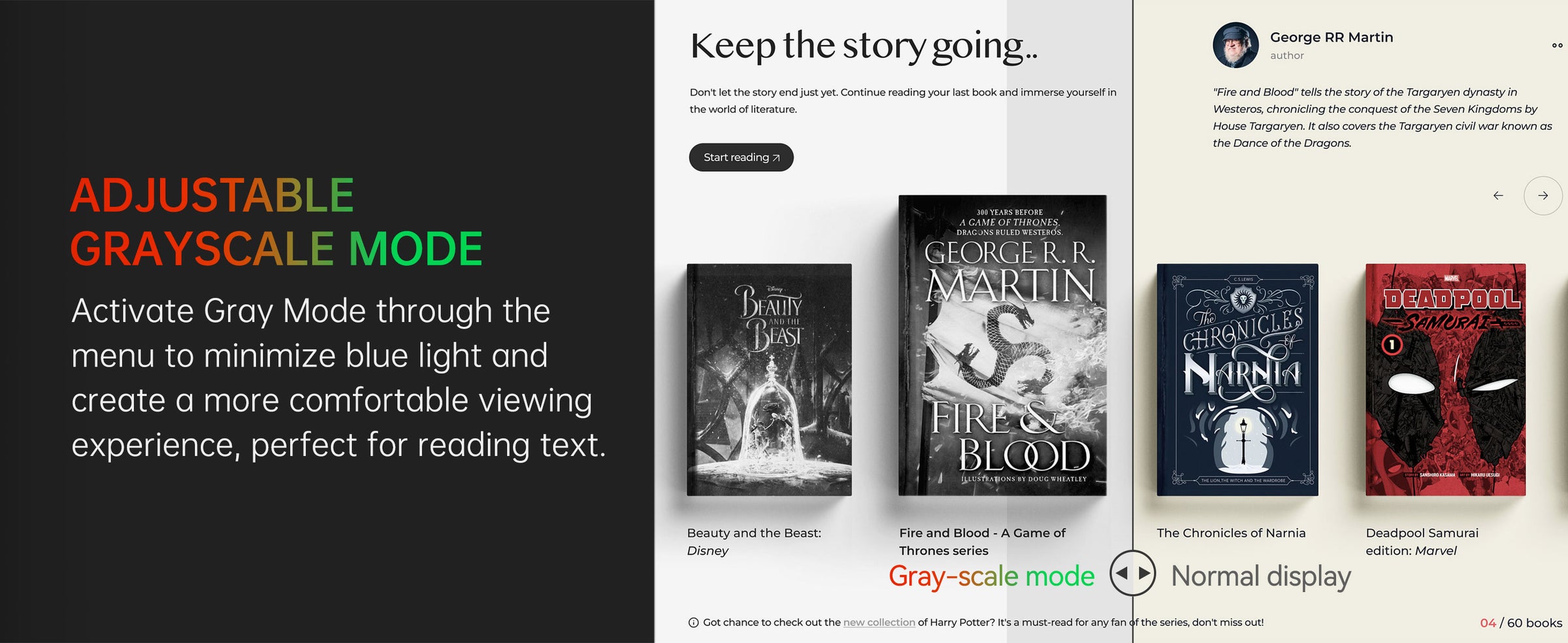Click The Chronicles of Narnia title label

[x=1231, y=533]
